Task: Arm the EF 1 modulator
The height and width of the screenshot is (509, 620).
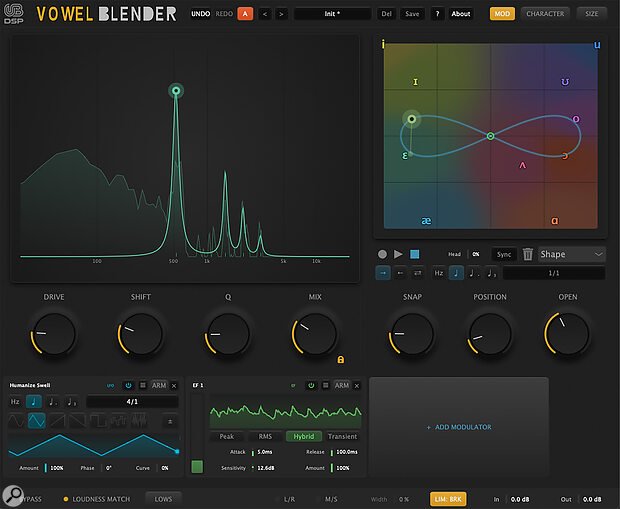Action: coord(342,385)
